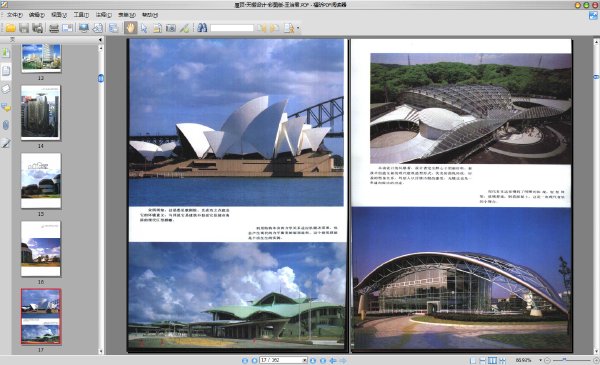Click inside the toolbar search text box
Screen dimensions: 600x365
[x=232, y=28]
